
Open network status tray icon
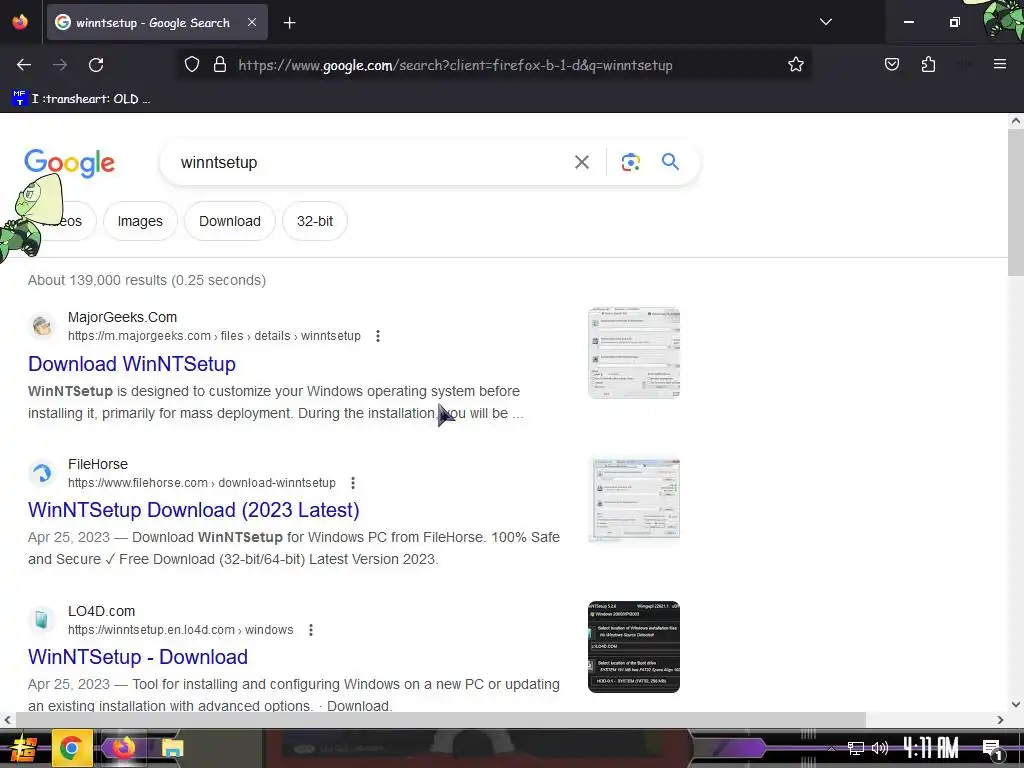(x=856, y=748)
